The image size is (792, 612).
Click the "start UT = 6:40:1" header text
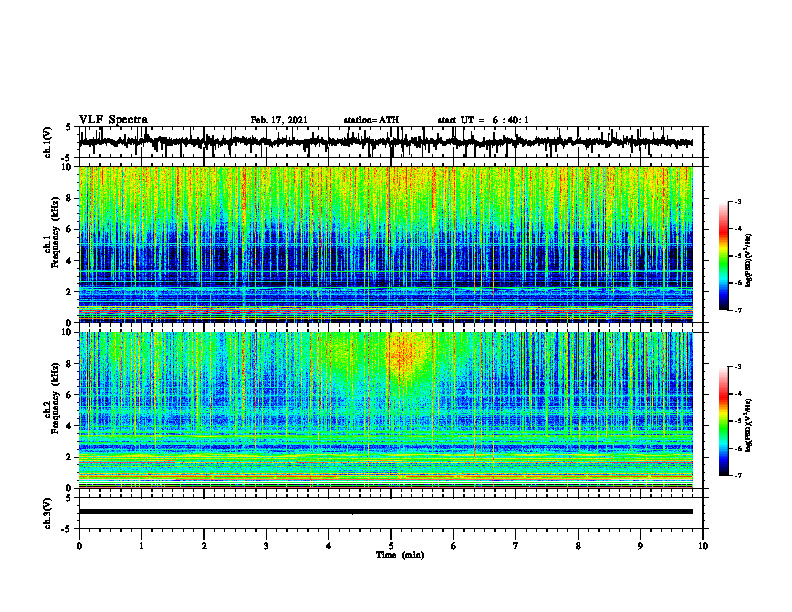pos(483,120)
